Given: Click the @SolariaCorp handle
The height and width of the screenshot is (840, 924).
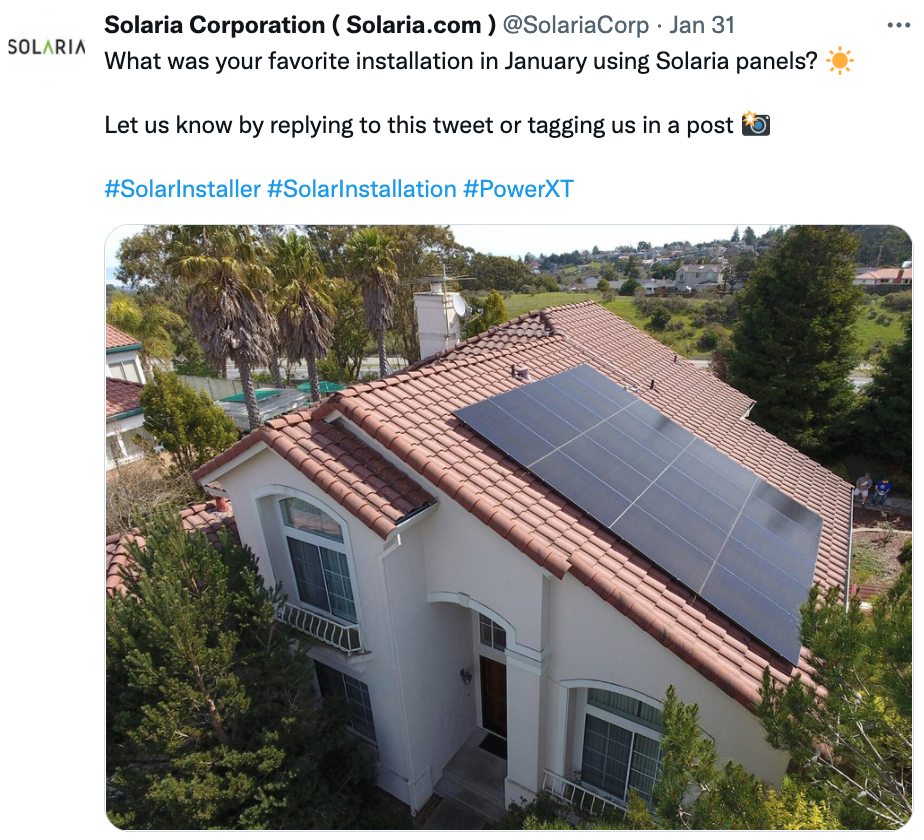Looking at the screenshot, I should coord(575,25).
